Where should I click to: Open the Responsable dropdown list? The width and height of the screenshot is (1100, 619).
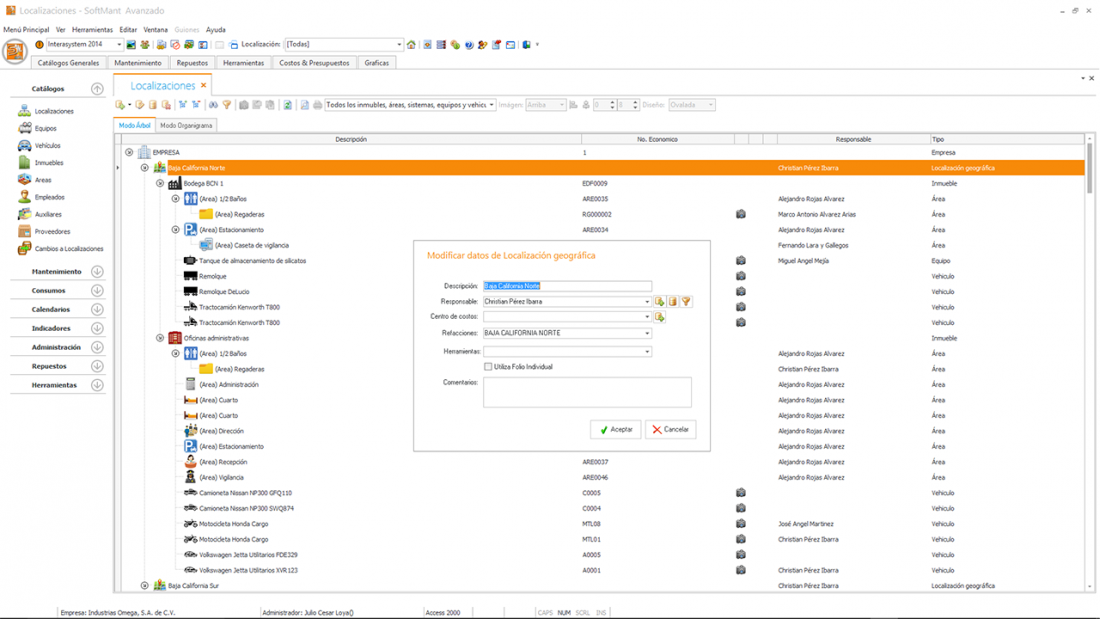click(x=647, y=301)
